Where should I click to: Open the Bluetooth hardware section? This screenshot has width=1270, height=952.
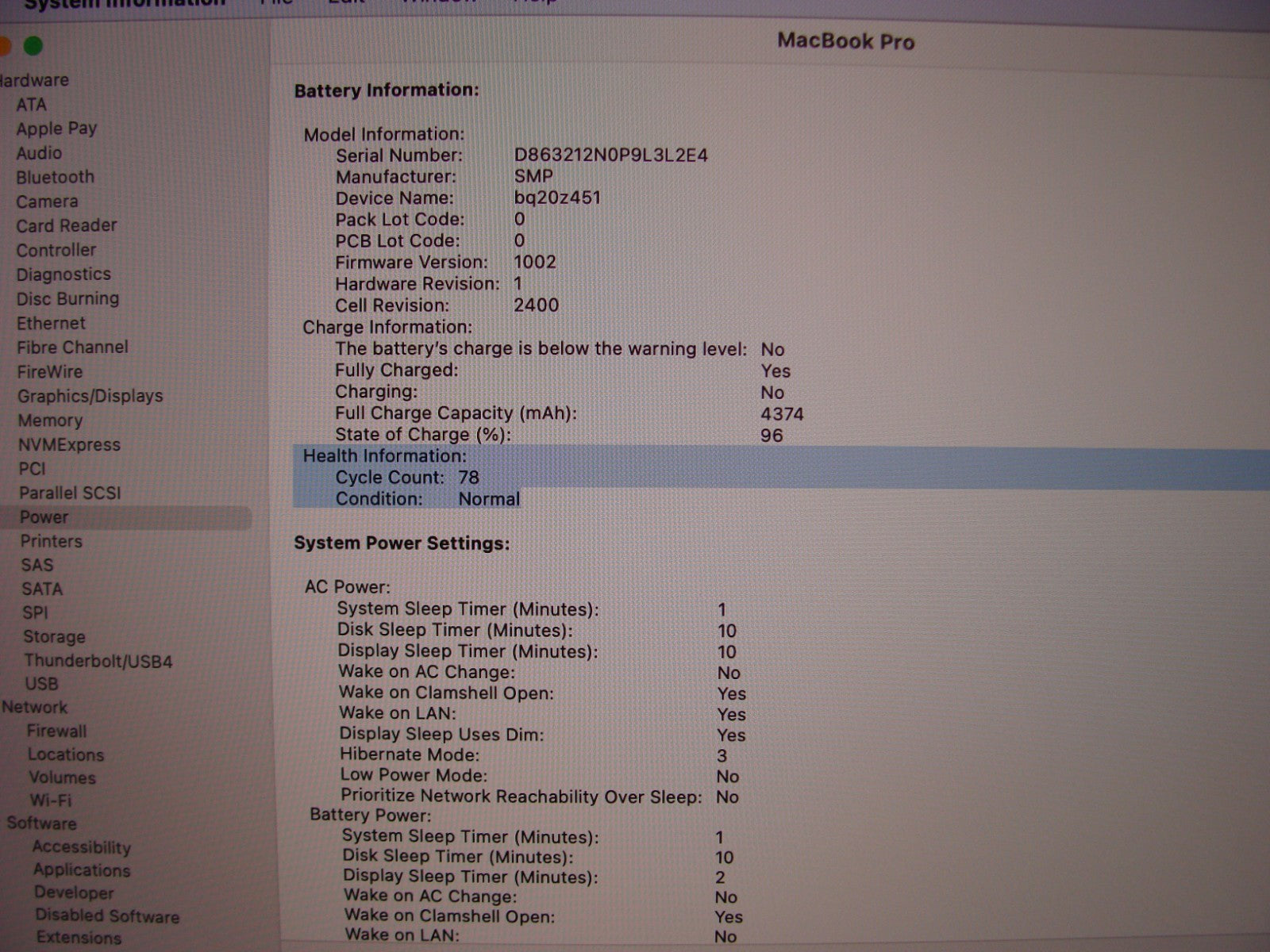tap(55, 177)
